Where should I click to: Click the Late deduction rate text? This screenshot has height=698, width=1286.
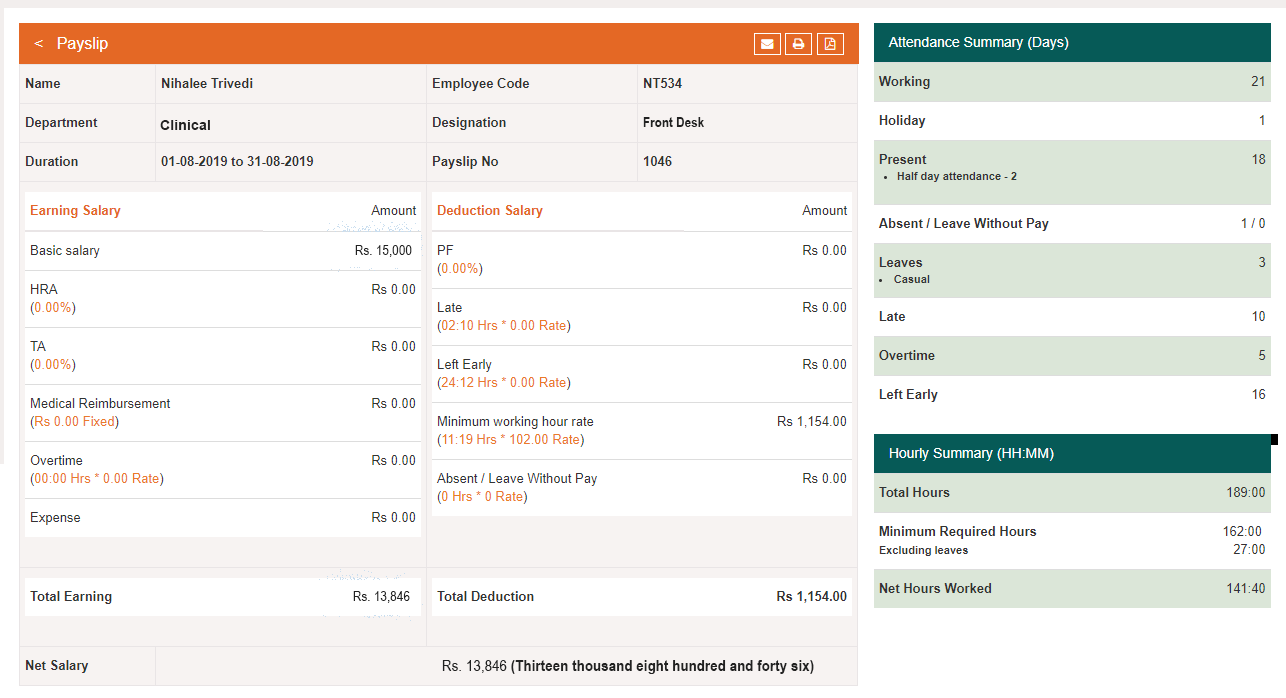point(504,326)
